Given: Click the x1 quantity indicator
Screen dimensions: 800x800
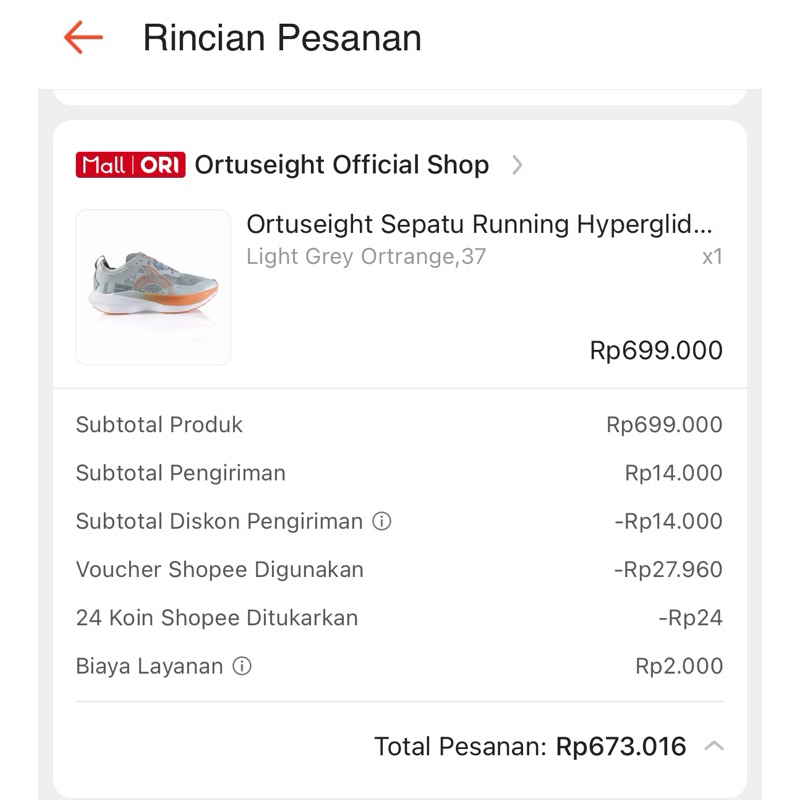Looking at the screenshot, I should (x=711, y=257).
